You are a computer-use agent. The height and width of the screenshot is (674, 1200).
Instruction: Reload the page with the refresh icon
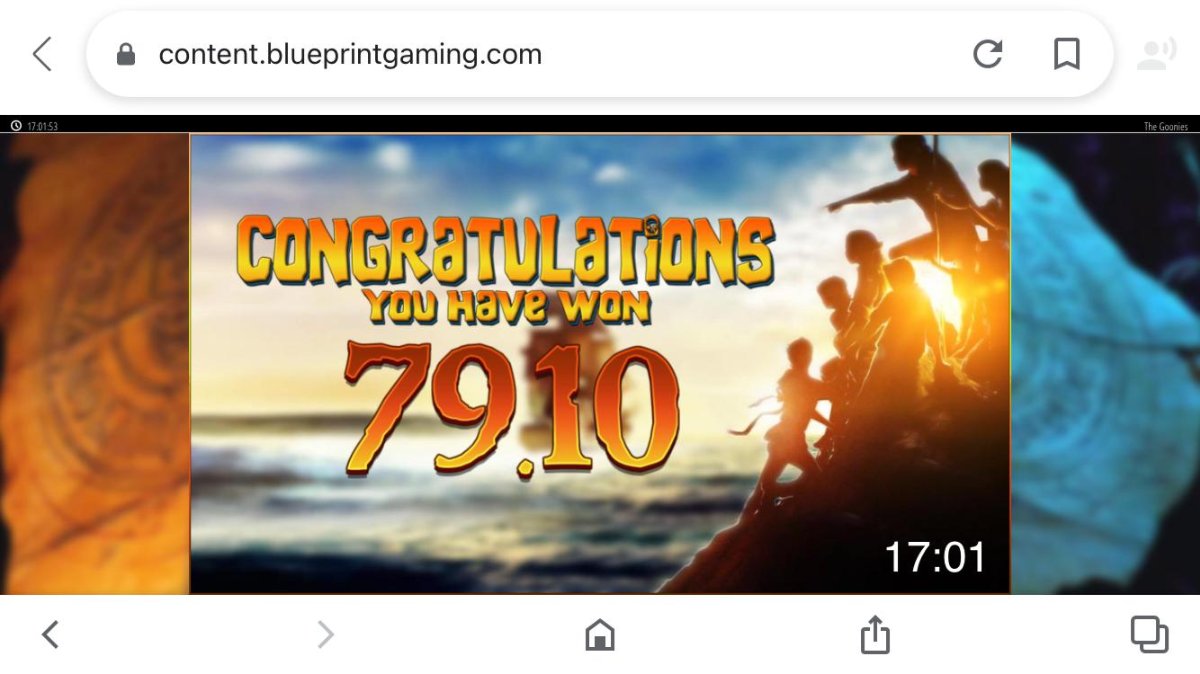(988, 54)
